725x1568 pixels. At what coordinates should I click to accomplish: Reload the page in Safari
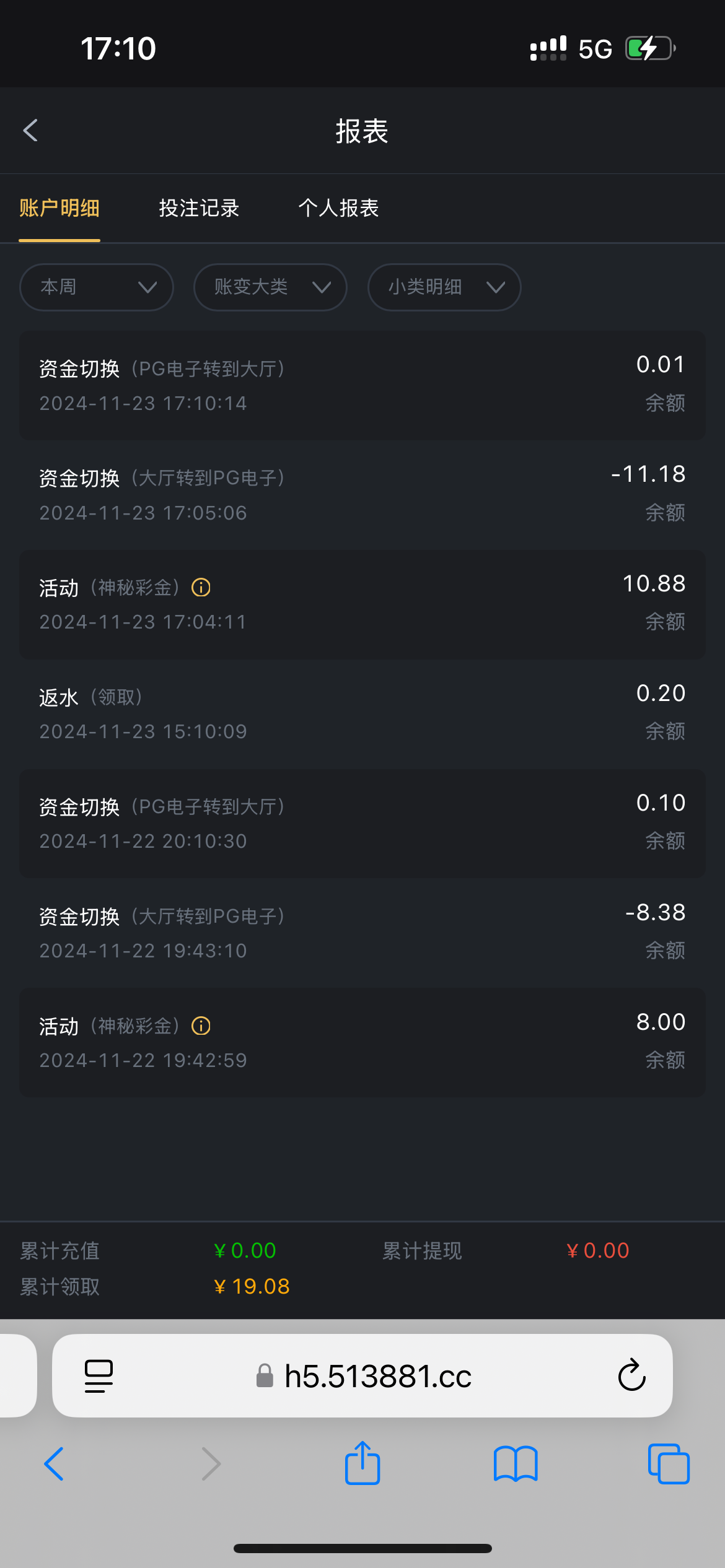coord(631,1376)
